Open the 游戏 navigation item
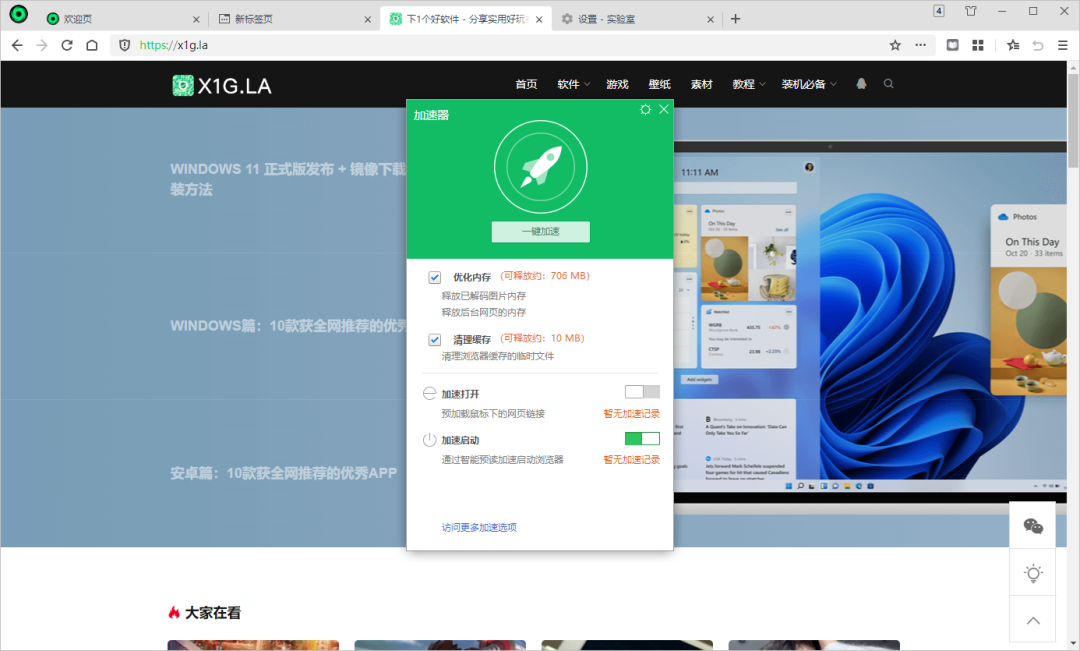The height and width of the screenshot is (651, 1080). (x=617, y=84)
